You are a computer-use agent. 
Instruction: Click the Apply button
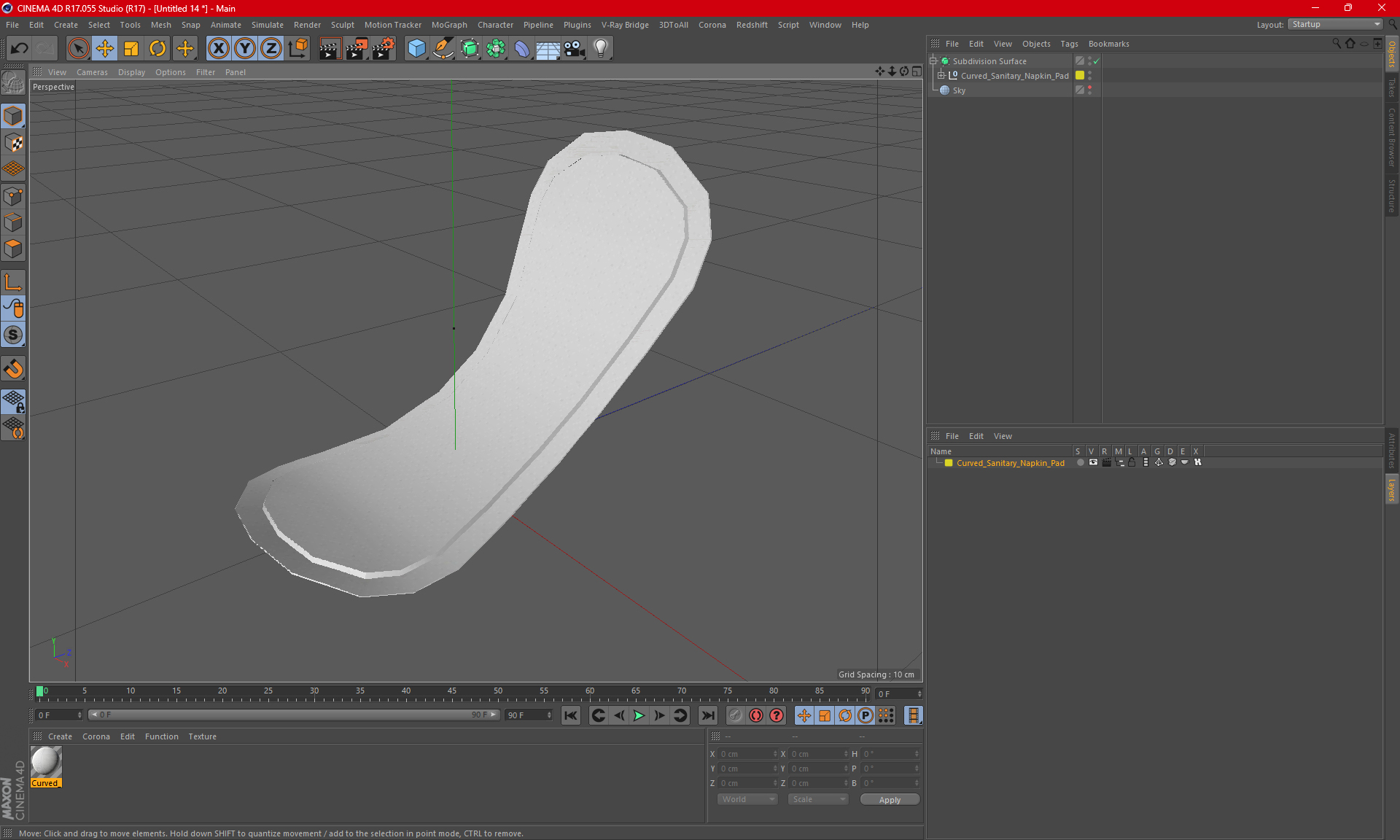pos(889,799)
